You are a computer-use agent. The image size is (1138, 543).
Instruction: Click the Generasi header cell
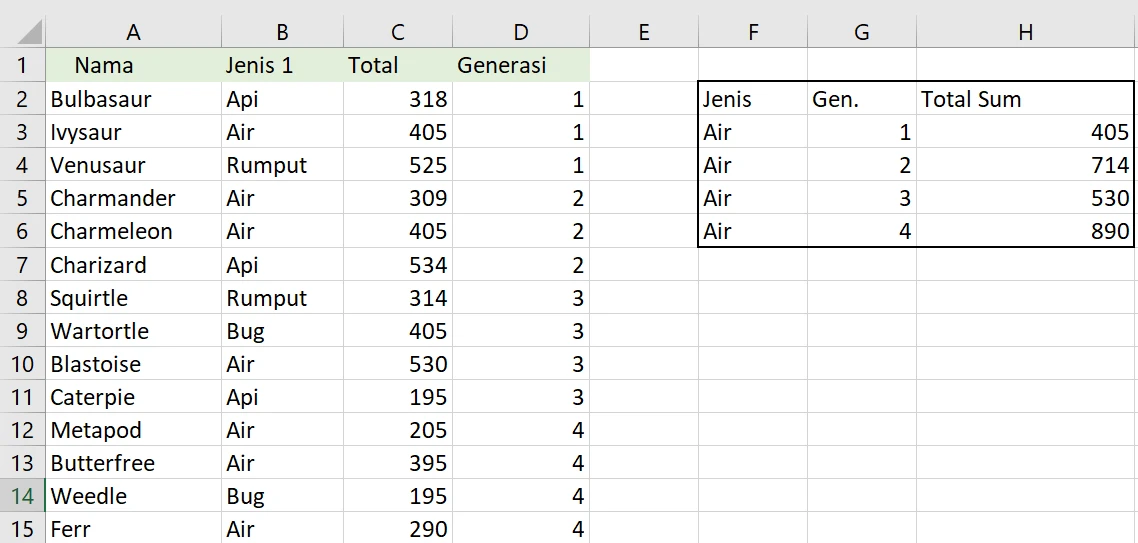521,65
